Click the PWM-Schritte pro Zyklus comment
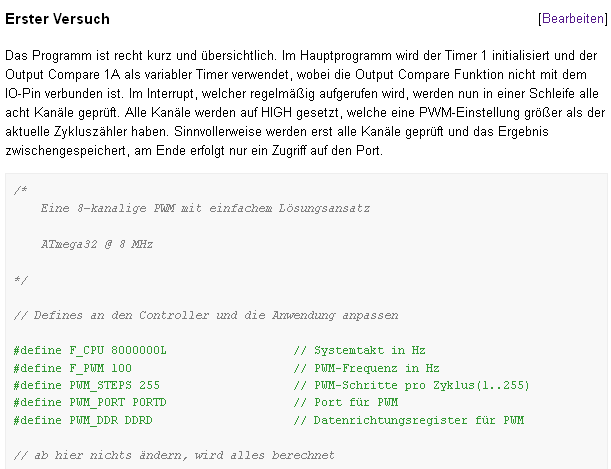 click(x=411, y=385)
